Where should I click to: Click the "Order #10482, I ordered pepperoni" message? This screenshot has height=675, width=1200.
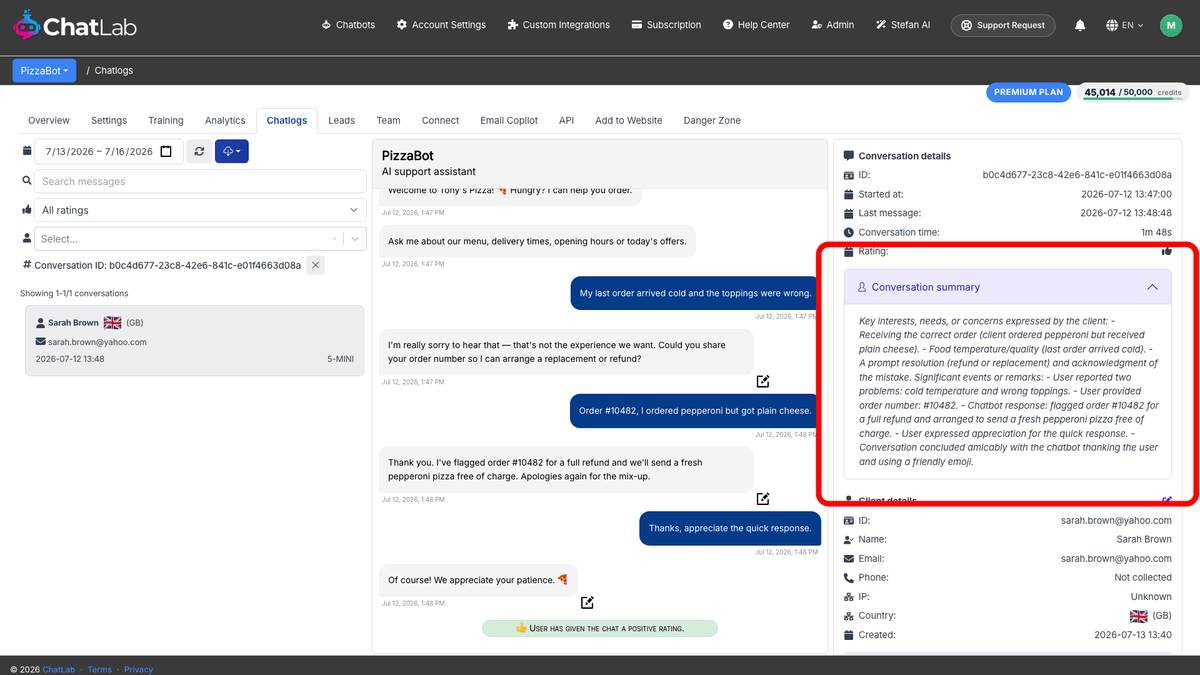[x=696, y=410]
